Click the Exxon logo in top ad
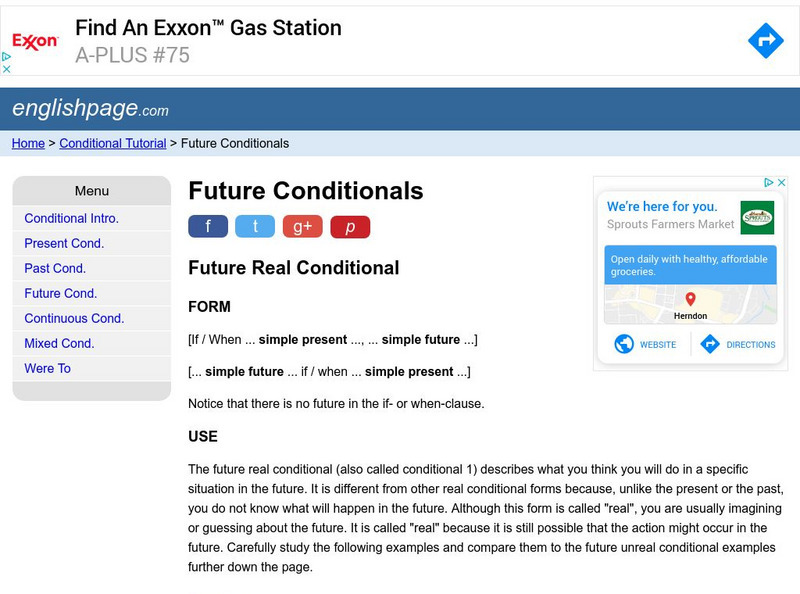The height and width of the screenshot is (594, 800). (35, 41)
